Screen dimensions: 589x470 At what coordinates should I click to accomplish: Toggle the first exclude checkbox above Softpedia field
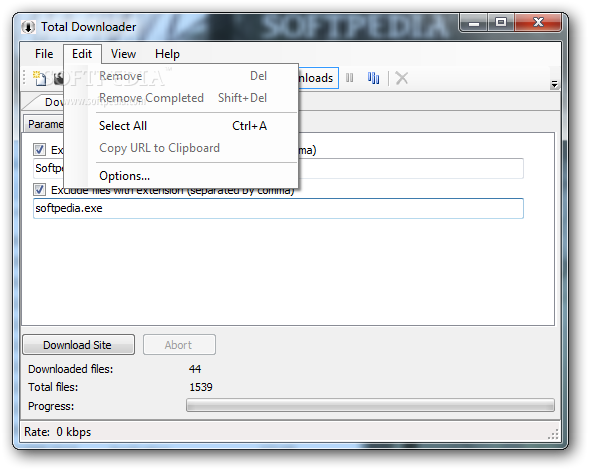[39, 150]
